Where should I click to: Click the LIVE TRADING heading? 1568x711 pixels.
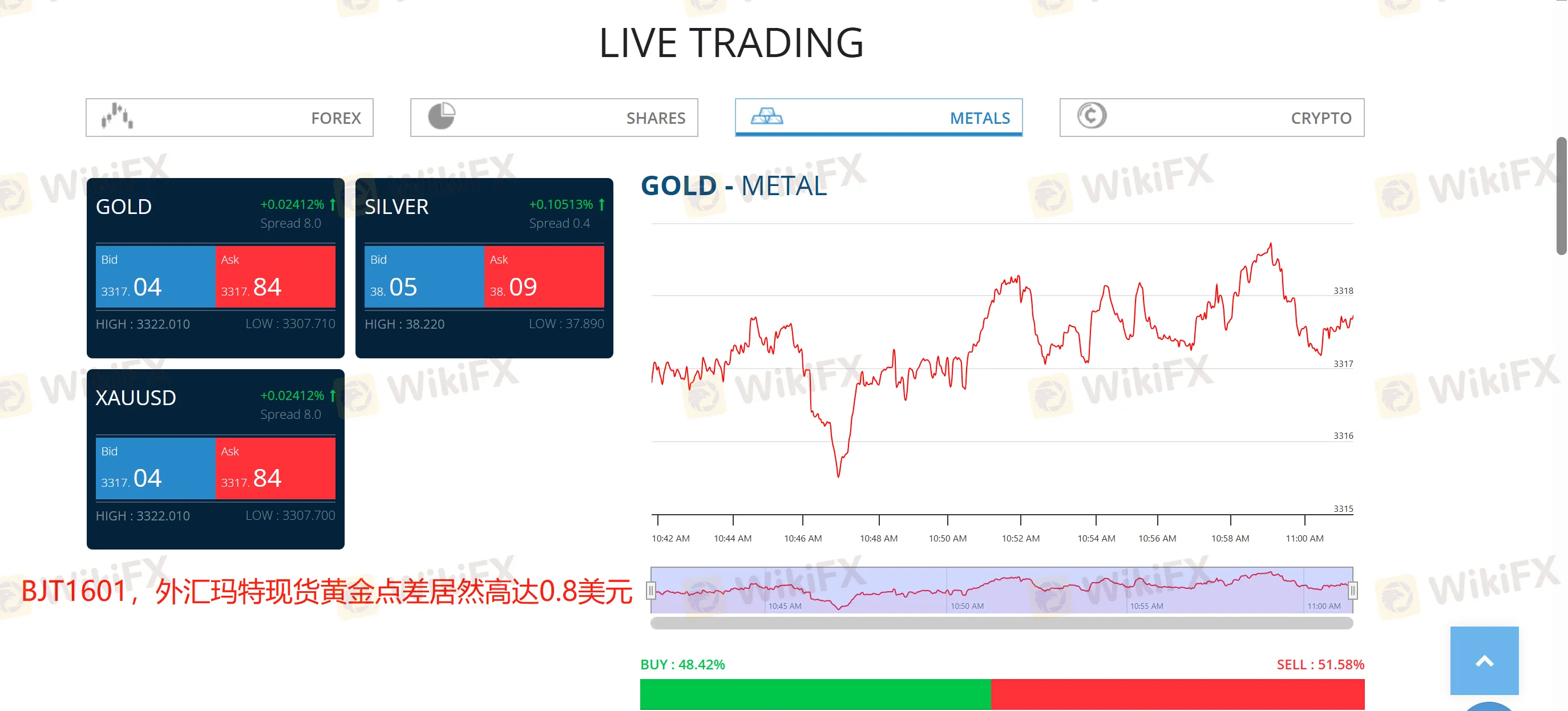(731, 43)
